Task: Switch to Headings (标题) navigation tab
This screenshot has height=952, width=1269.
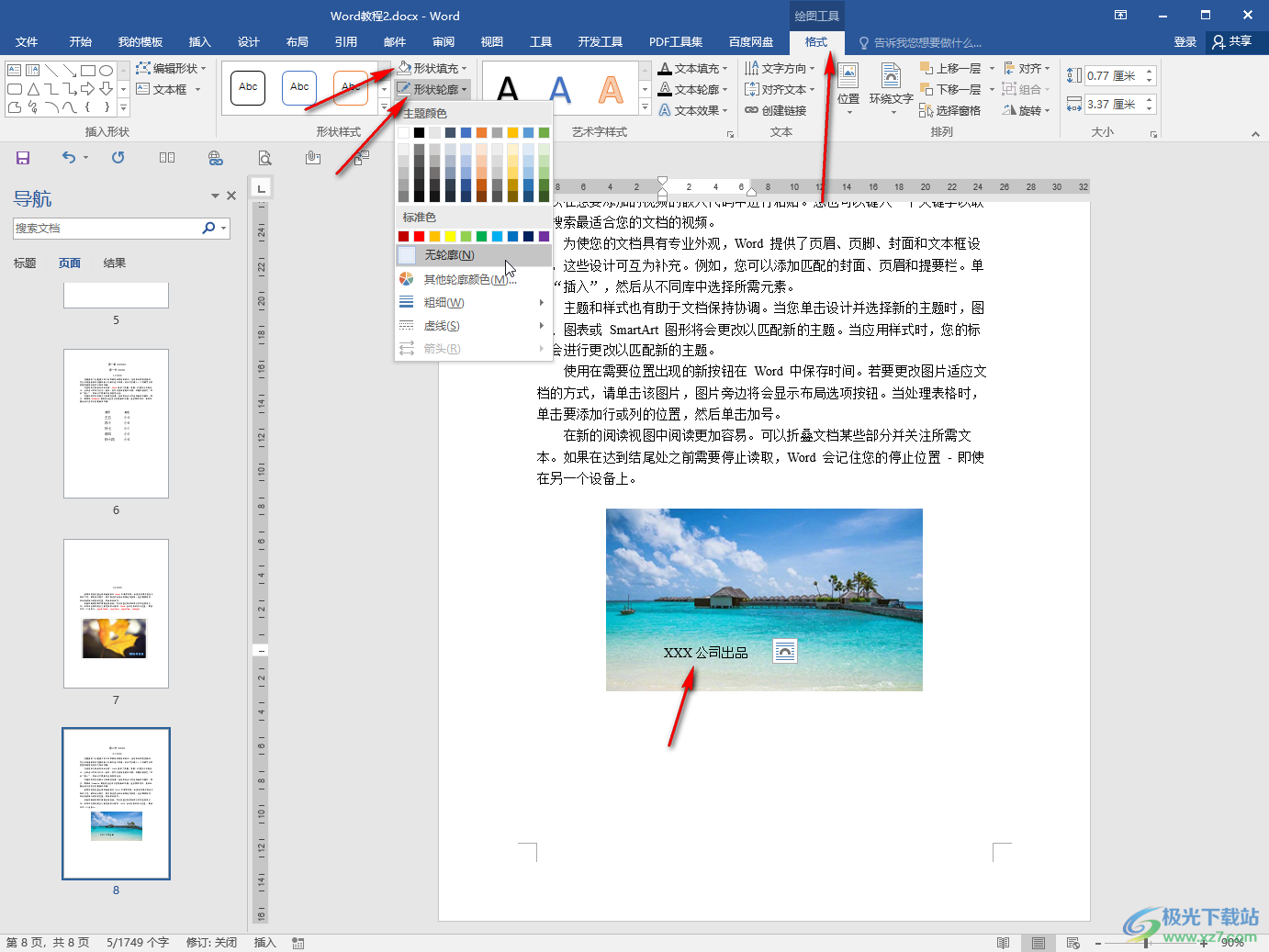Action: point(25,263)
